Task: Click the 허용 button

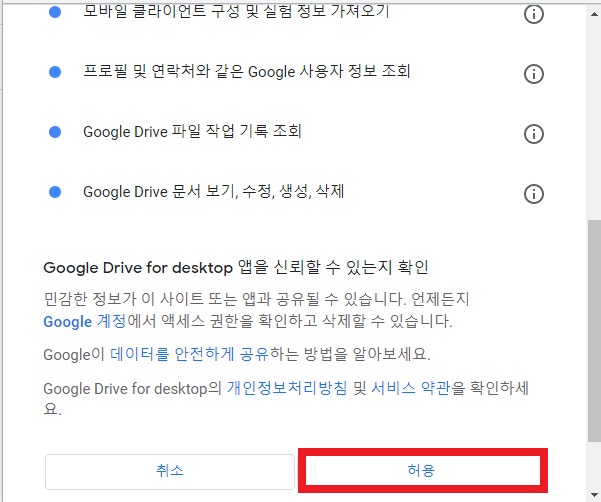Action: point(422,470)
